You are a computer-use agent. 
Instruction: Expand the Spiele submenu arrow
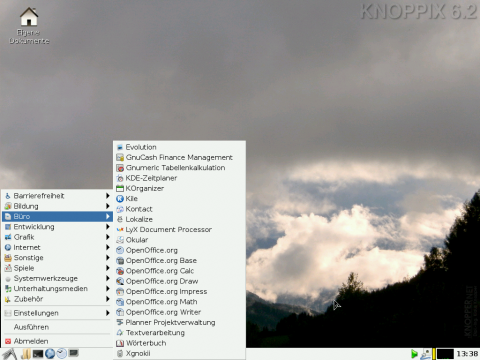coord(108,268)
